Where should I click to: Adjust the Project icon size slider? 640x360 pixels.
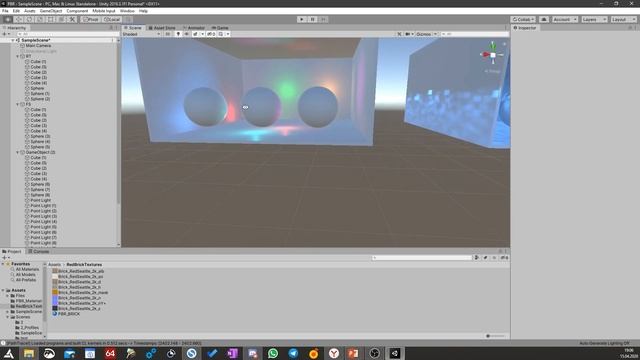[x=496, y=336]
